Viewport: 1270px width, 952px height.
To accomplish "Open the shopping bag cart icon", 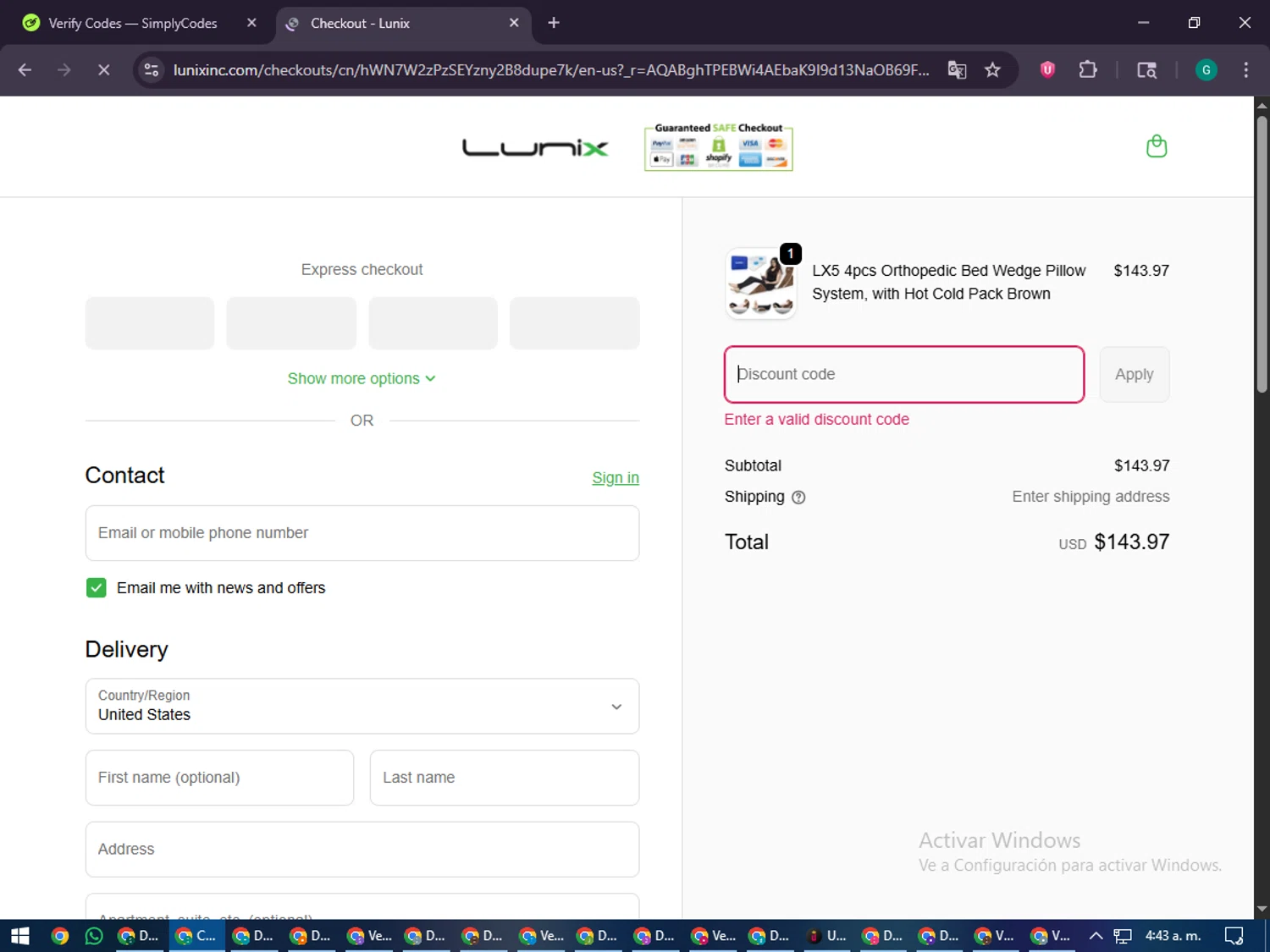I will [x=1157, y=146].
